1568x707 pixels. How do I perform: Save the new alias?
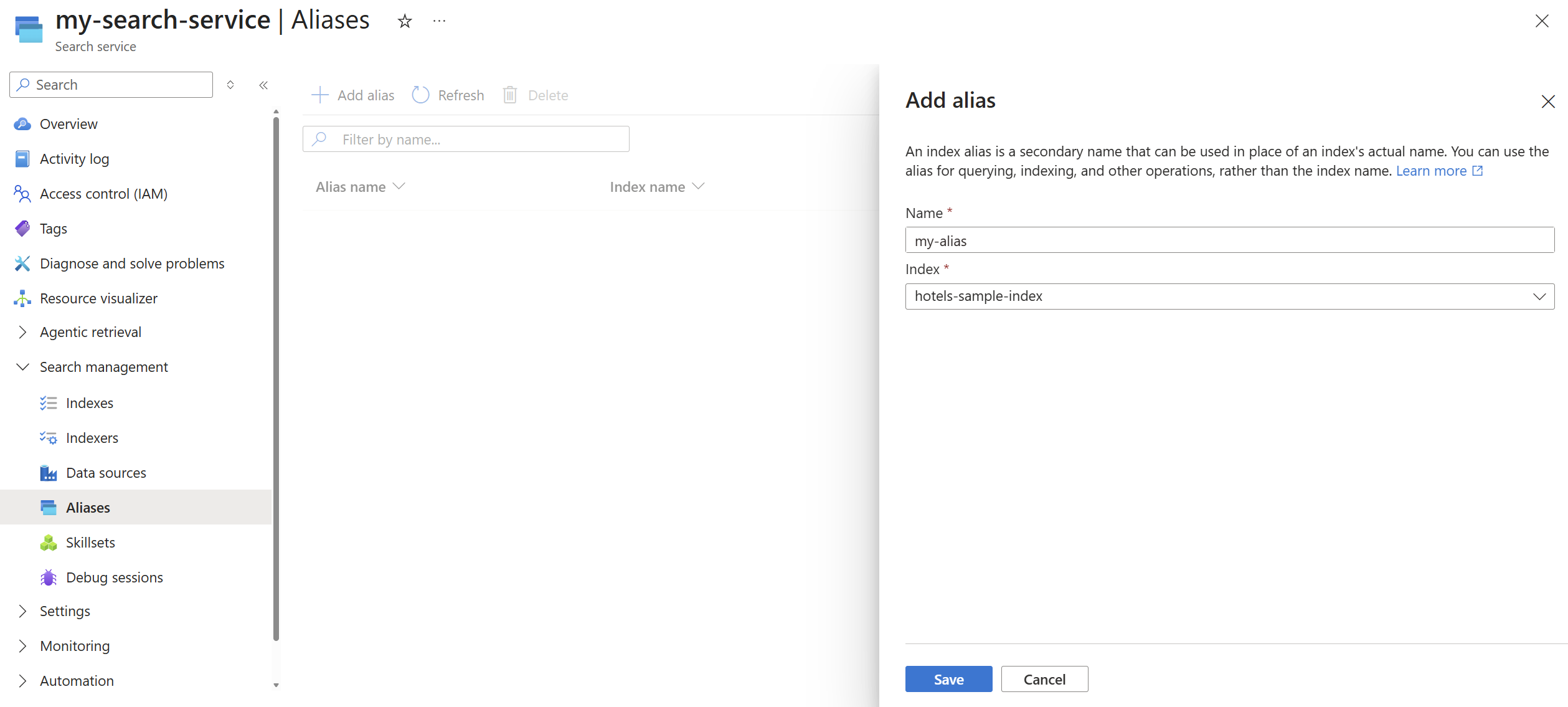pos(948,679)
